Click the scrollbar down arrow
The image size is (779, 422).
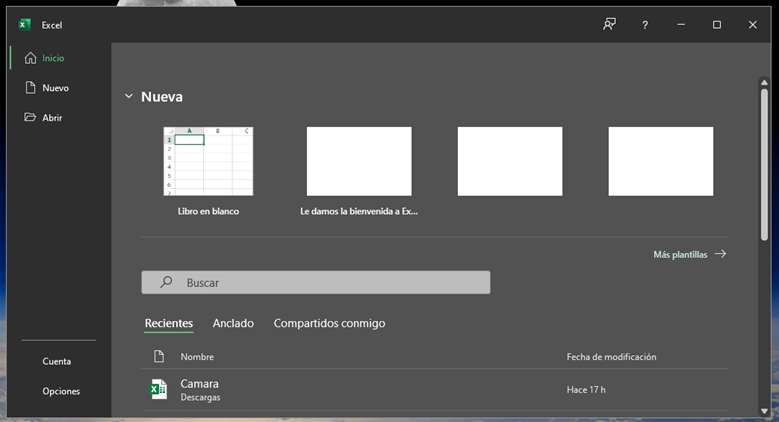[x=764, y=411]
